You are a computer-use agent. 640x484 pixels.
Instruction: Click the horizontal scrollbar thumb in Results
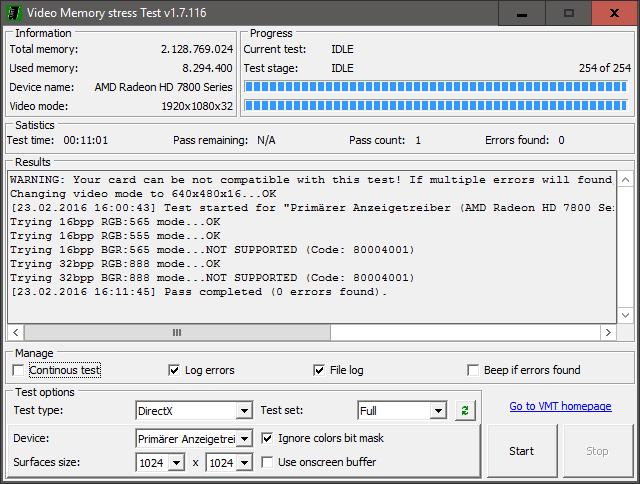[x=177, y=333]
